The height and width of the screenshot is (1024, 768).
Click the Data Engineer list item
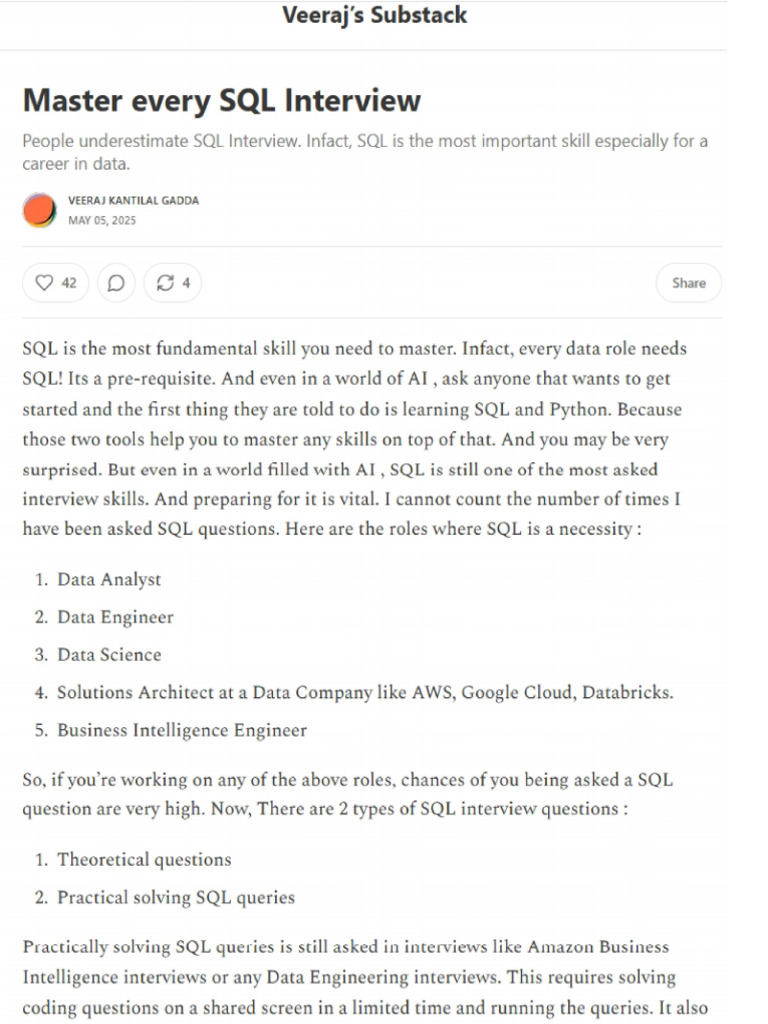[115, 617]
